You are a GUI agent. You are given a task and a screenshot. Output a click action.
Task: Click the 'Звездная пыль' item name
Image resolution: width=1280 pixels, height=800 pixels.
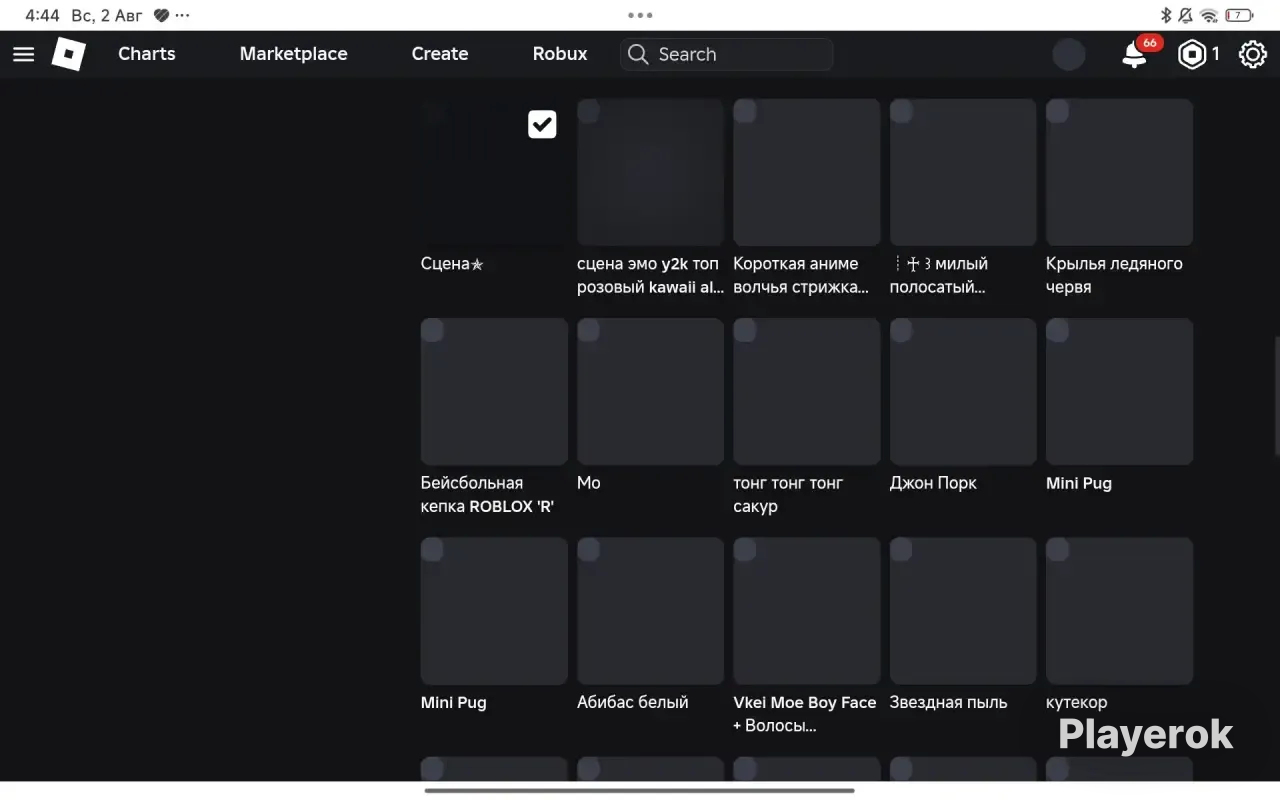(x=949, y=702)
